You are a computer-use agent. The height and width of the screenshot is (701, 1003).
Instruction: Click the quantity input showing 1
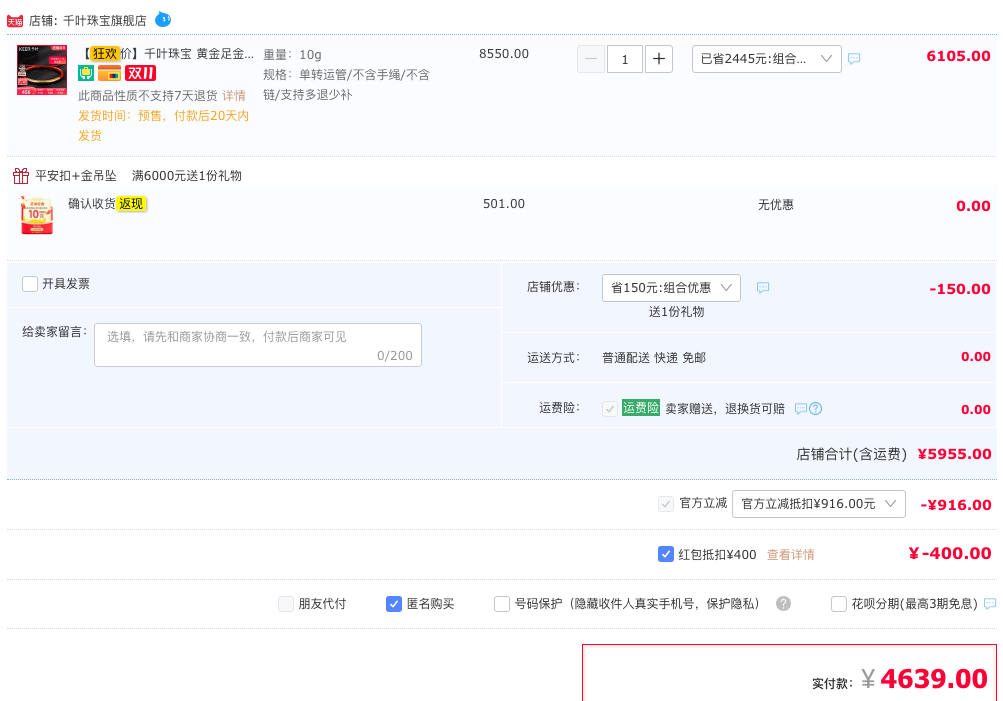[624, 59]
